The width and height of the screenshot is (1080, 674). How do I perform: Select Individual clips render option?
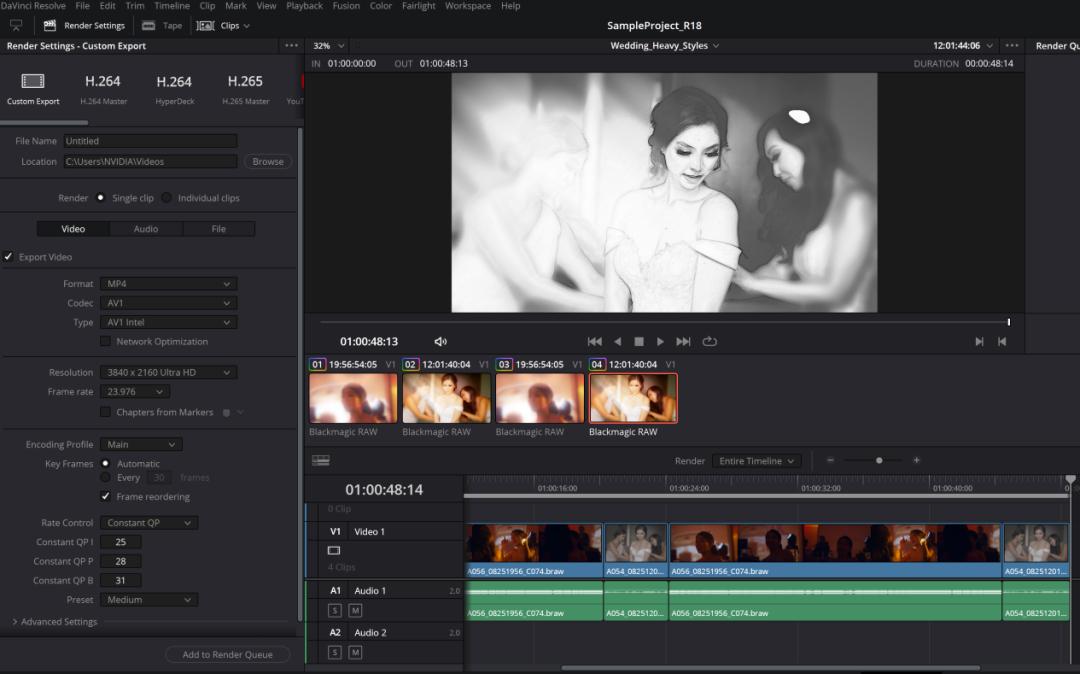[x=167, y=198]
